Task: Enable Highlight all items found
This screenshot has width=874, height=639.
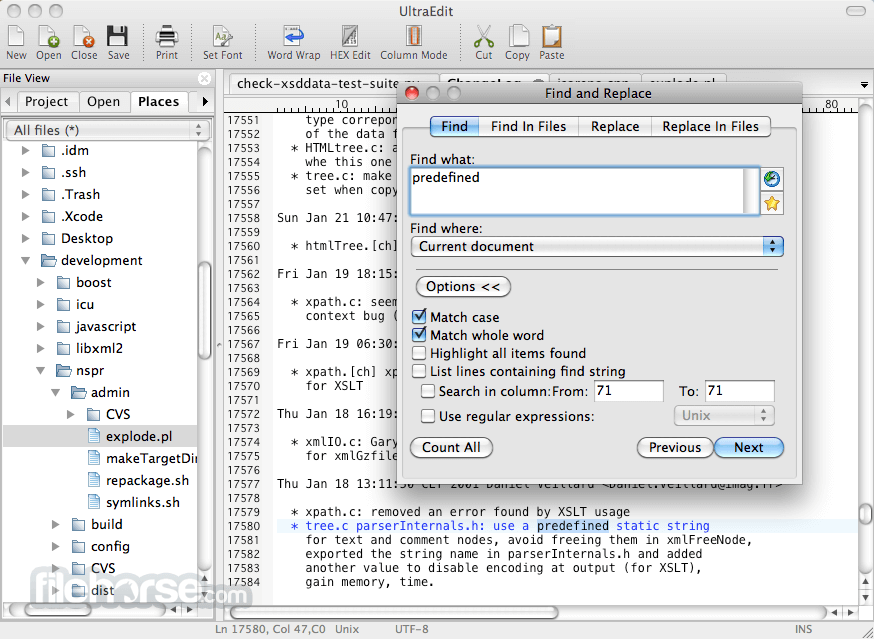Action: (419, 353)
